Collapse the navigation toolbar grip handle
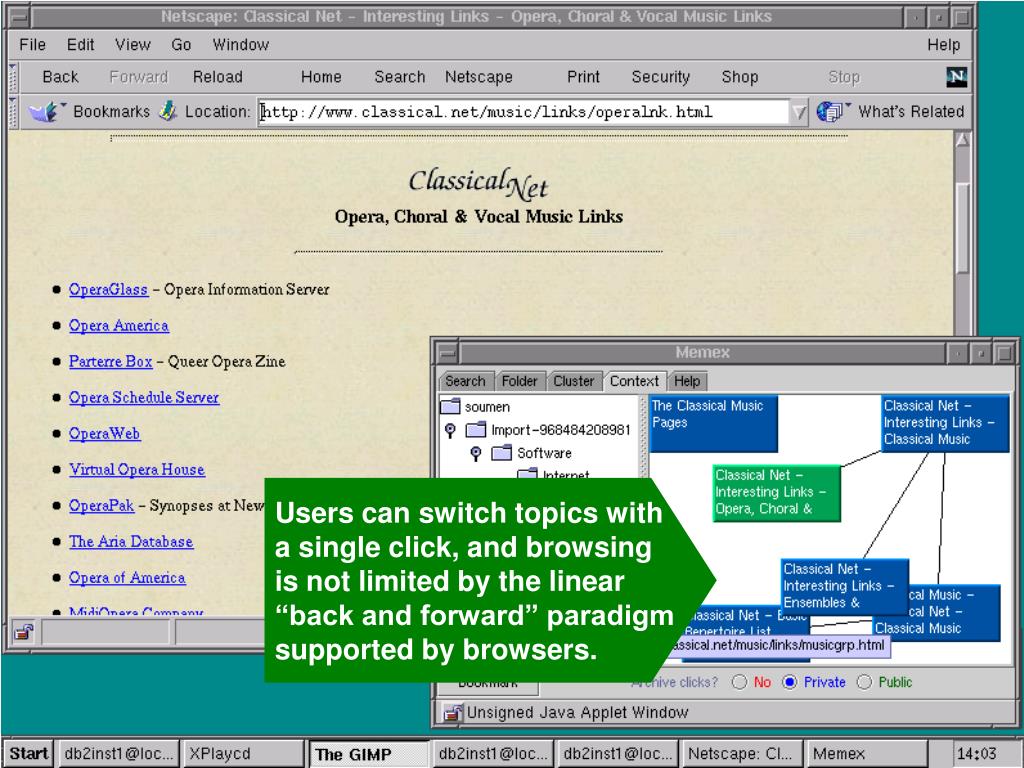The width and height of the screenshot is (1024, 768). pos(13,77)
